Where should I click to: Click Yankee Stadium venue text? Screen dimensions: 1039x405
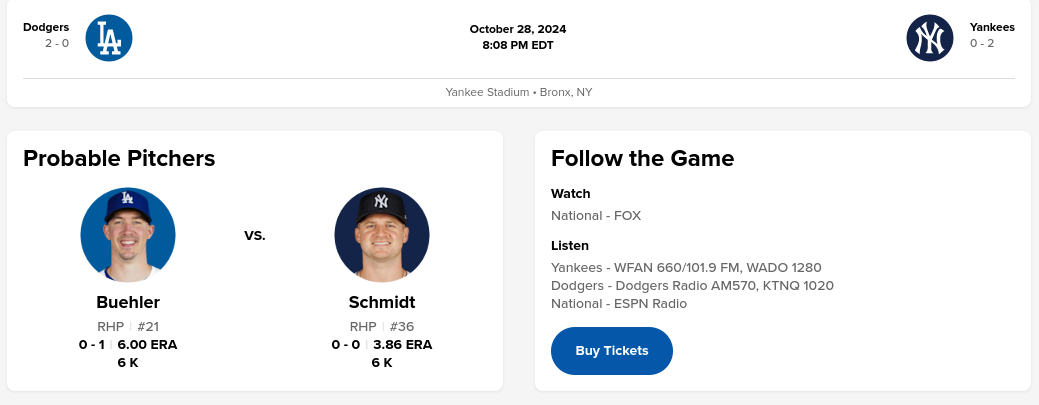(x=487, y=92)
